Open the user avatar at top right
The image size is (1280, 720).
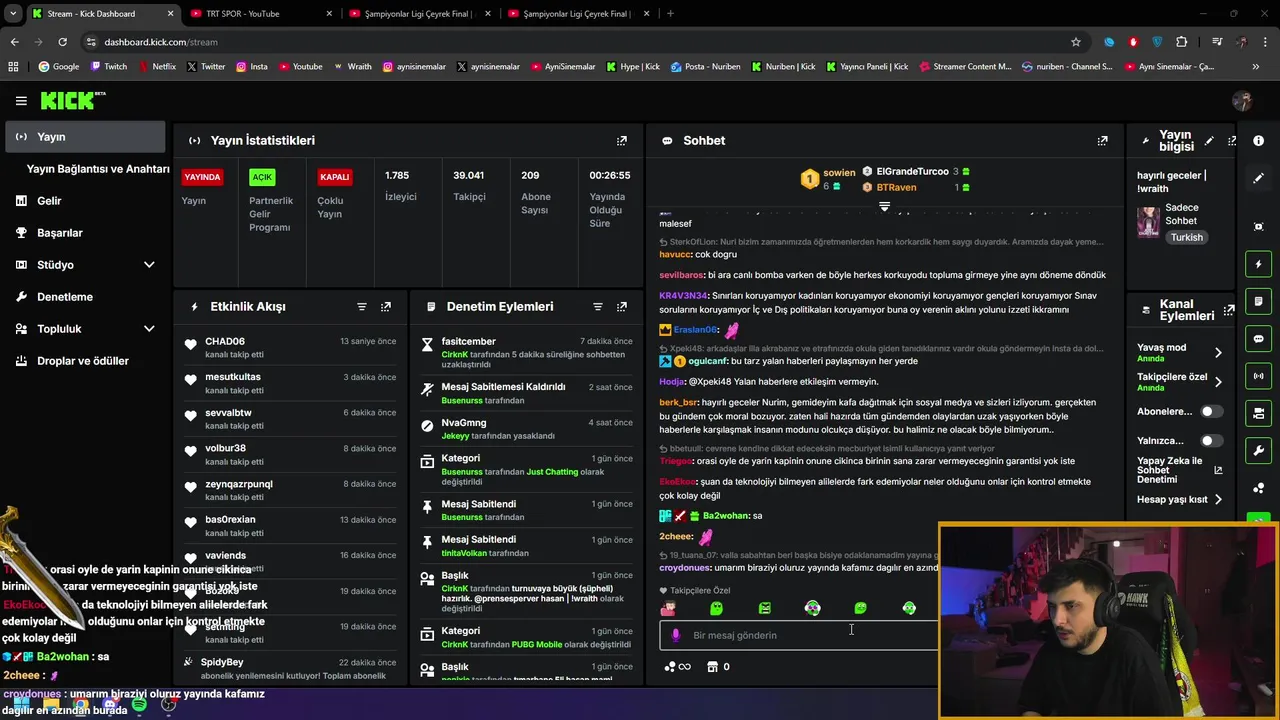tap(1242, 101)
